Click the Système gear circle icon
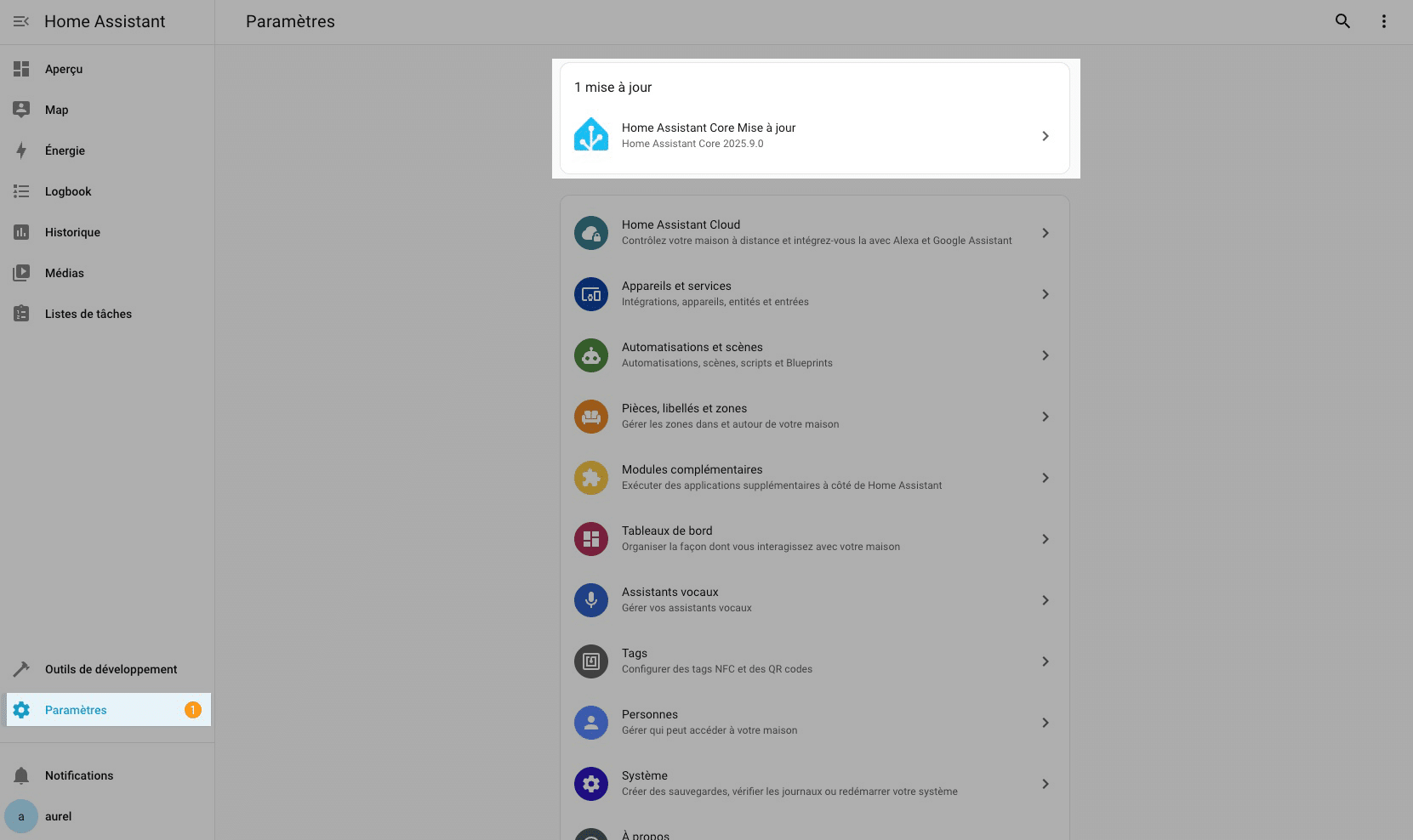Viewport: 1413px width, 840px height. pos(591,784)
